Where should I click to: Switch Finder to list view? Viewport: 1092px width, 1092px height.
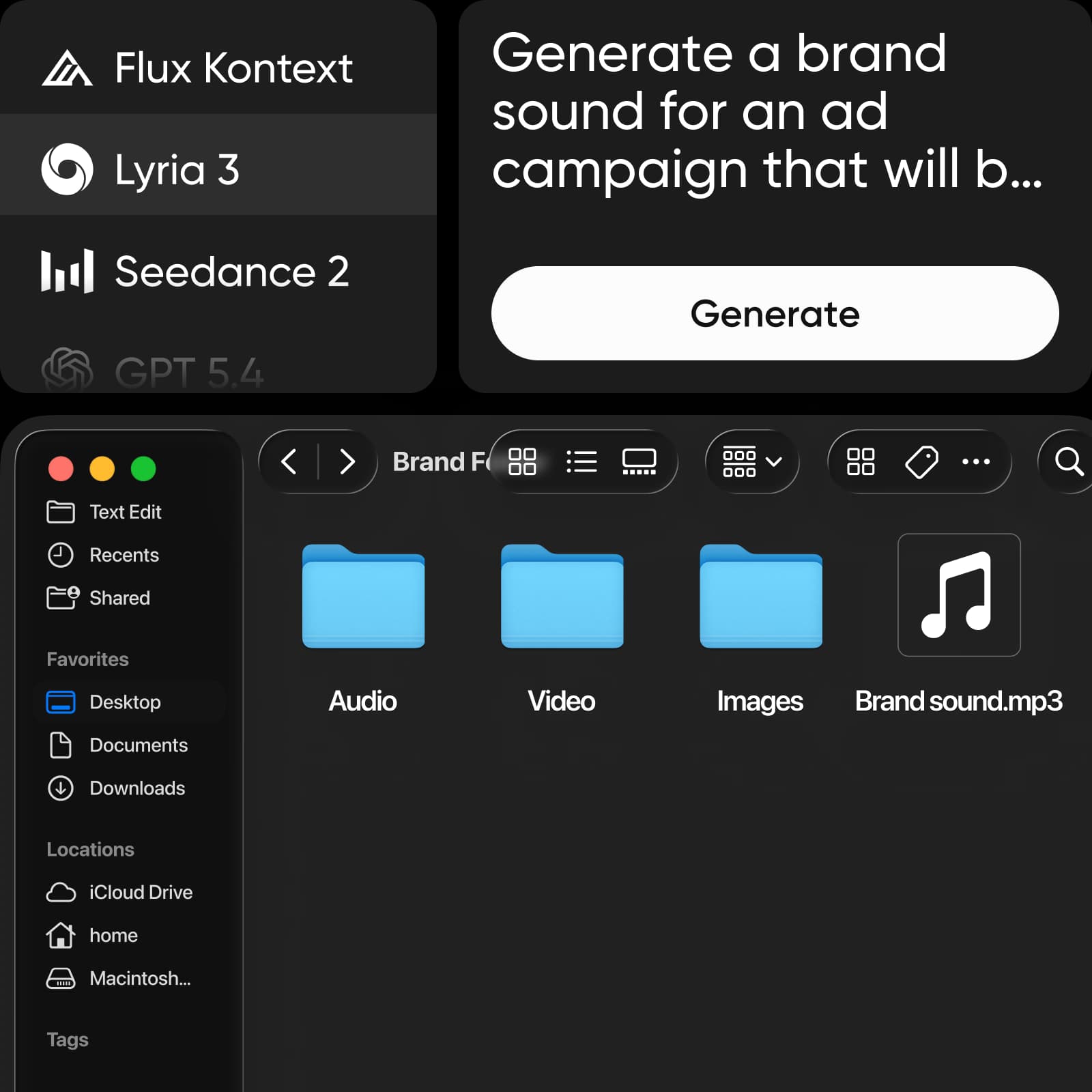tap(581, 462)
